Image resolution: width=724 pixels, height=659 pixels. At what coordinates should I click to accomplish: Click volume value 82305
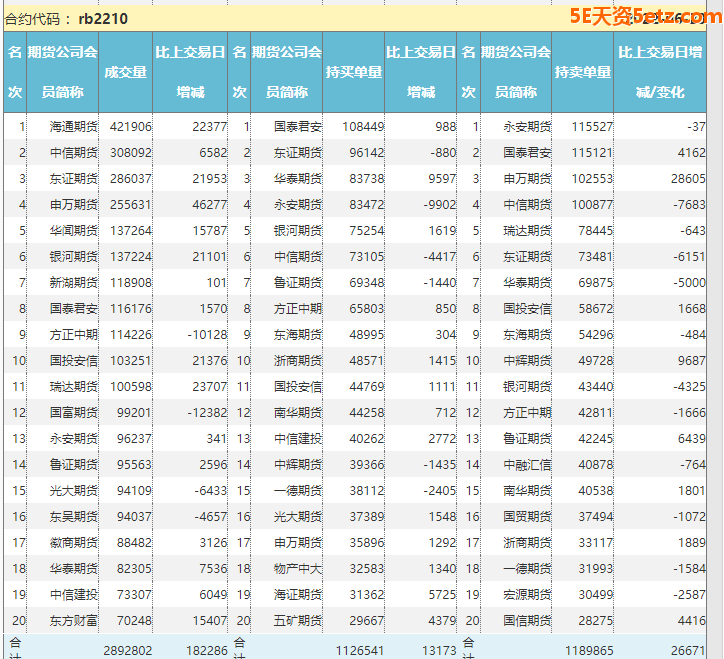click(134, 568)
